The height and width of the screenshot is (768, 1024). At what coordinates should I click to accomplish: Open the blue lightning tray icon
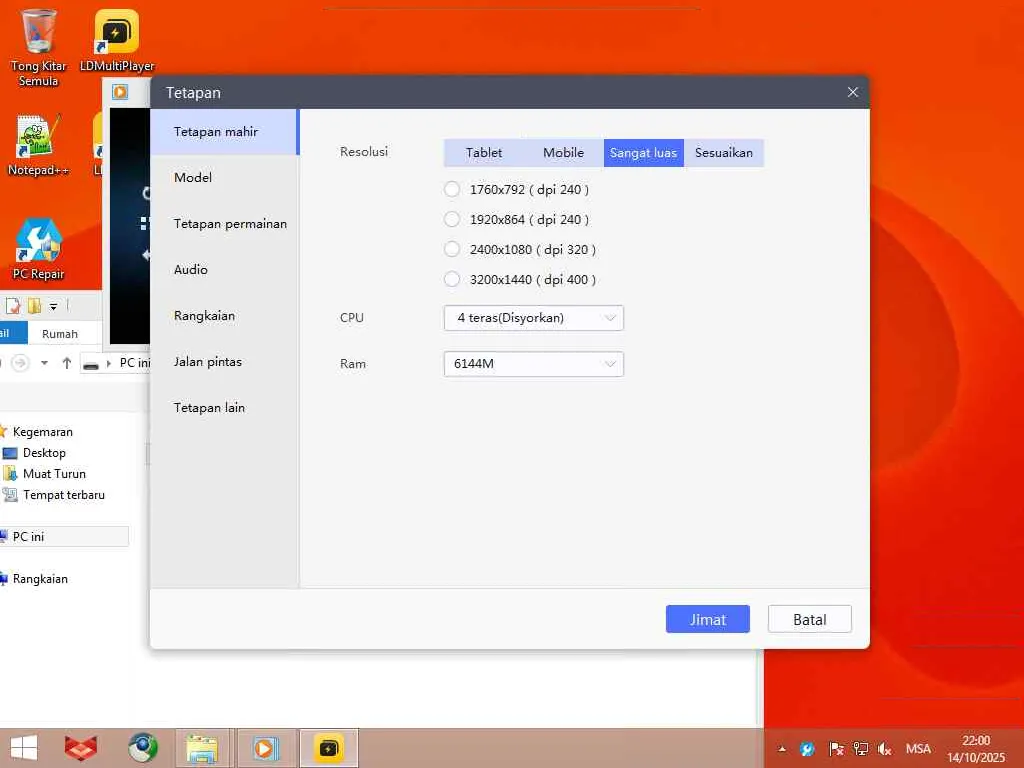pos(807,749)
